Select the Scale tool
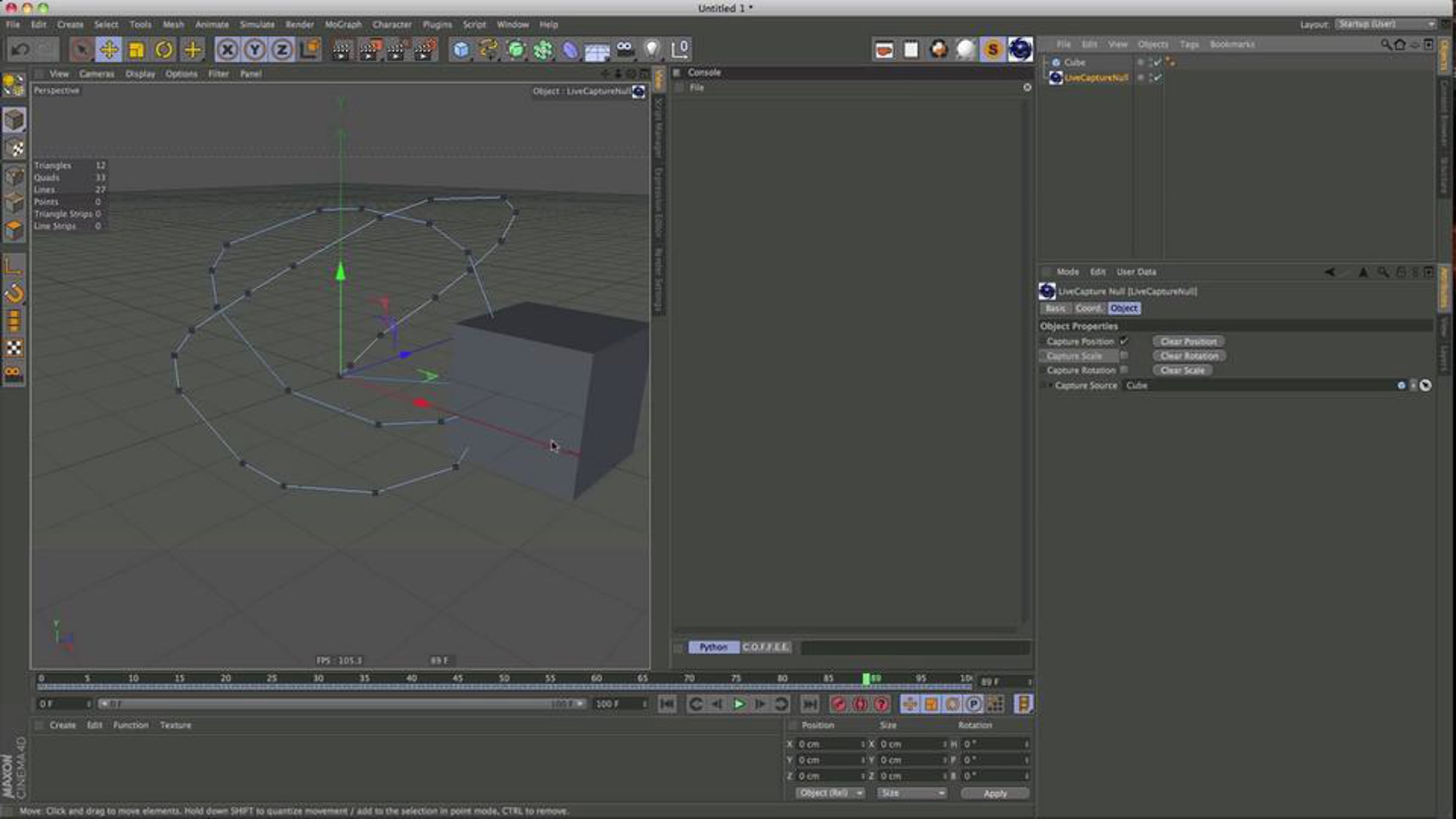 (137, 50)
